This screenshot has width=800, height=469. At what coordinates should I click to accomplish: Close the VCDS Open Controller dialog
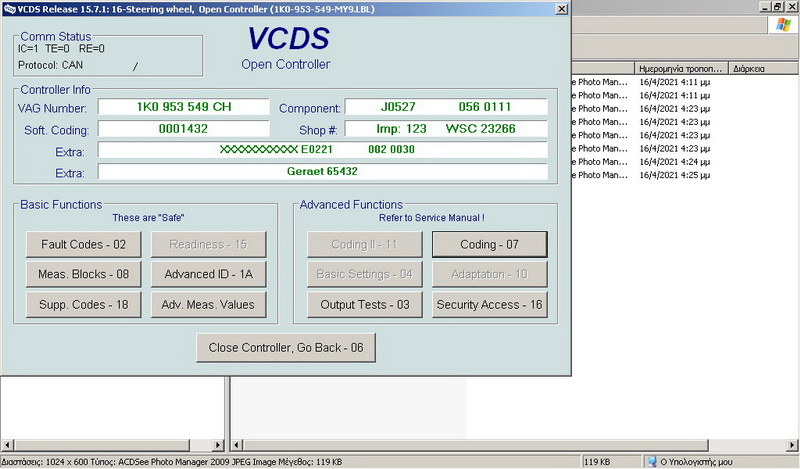pyautogui.click(x=561, y=9)
